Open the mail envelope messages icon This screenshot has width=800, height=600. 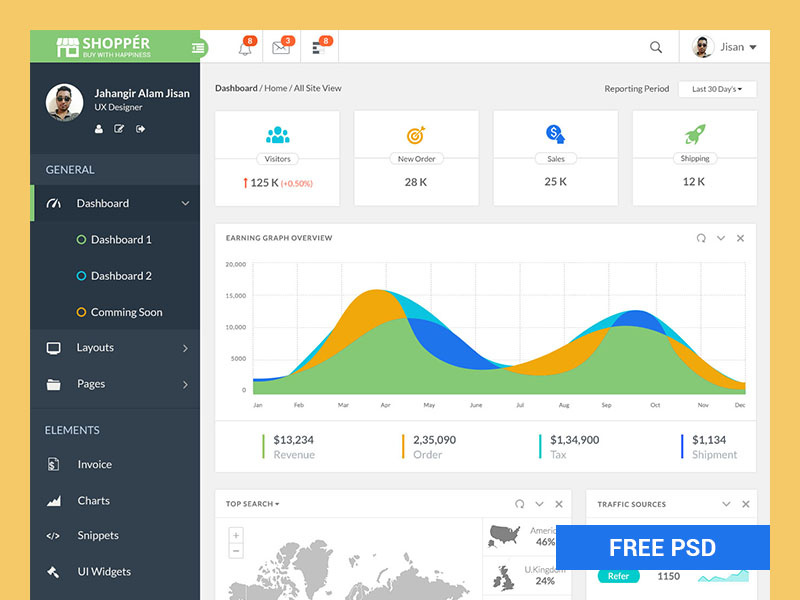281,48
